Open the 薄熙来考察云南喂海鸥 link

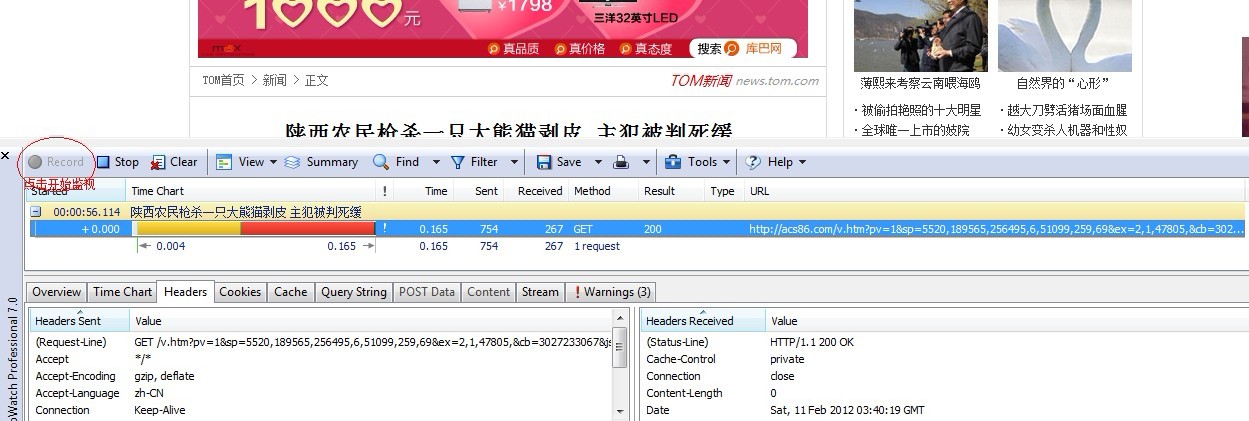click(920, 84)
